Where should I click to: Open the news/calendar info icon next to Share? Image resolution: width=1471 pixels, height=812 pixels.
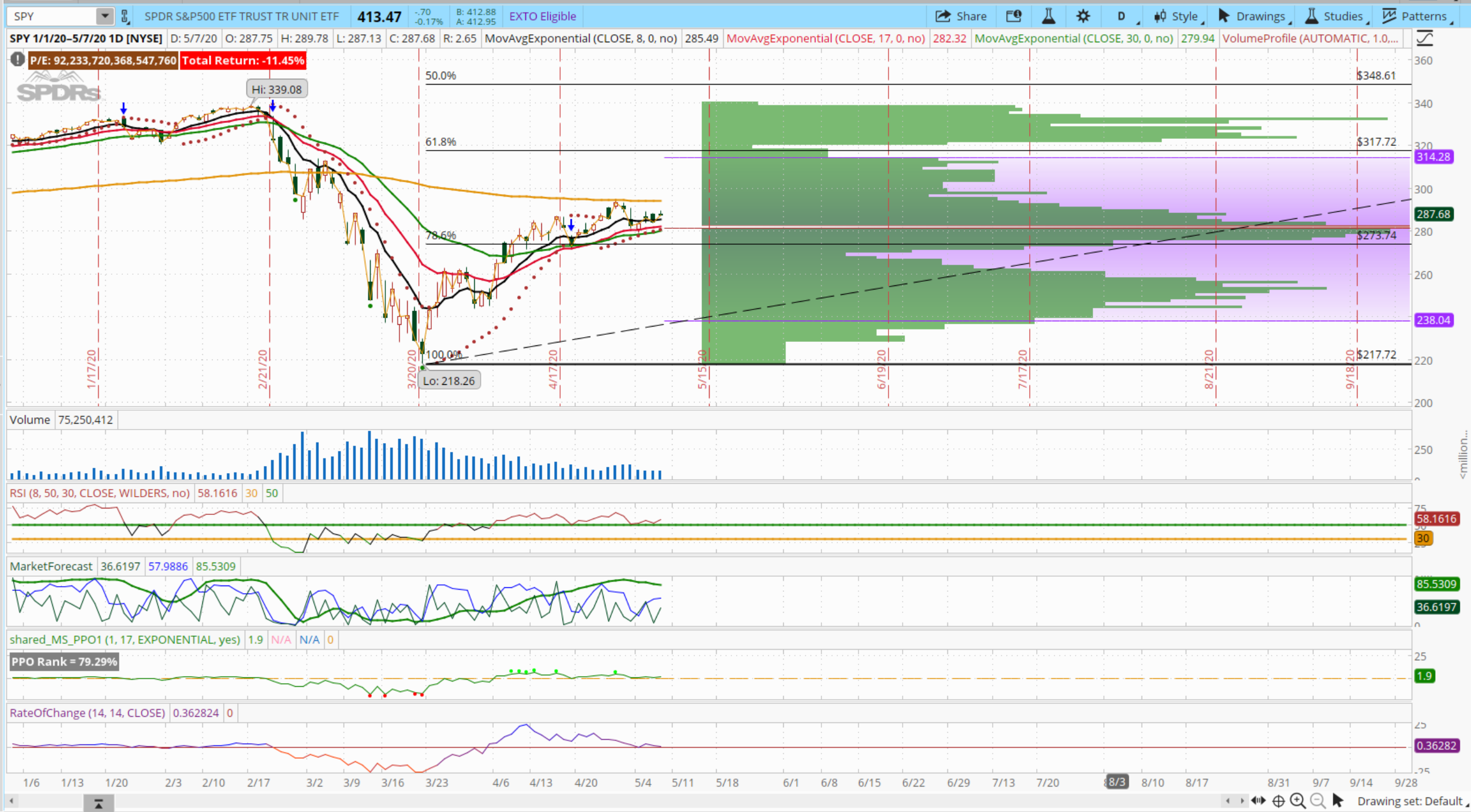tap(1013, 16)
